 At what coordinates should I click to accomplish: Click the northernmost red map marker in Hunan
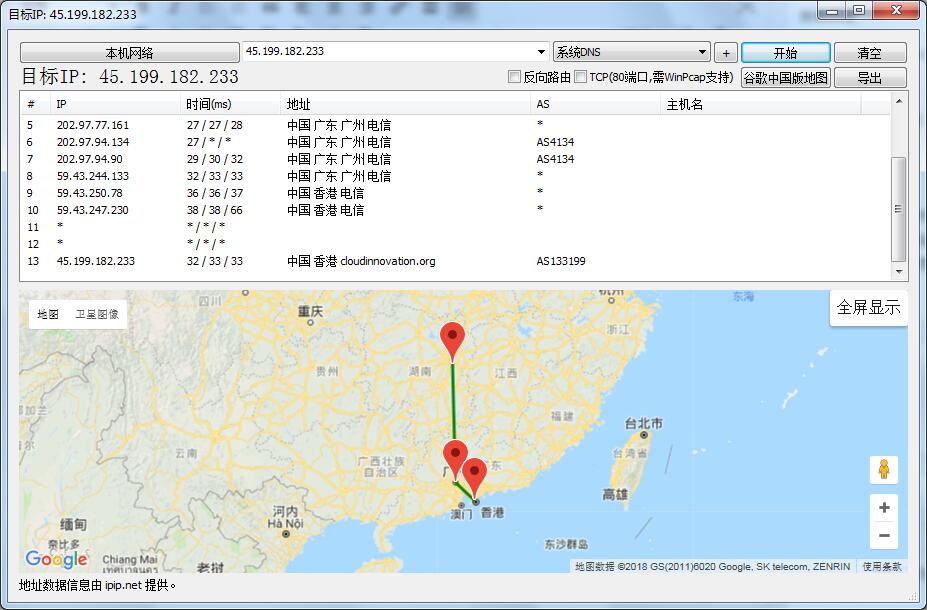click(x=453, y=340)
